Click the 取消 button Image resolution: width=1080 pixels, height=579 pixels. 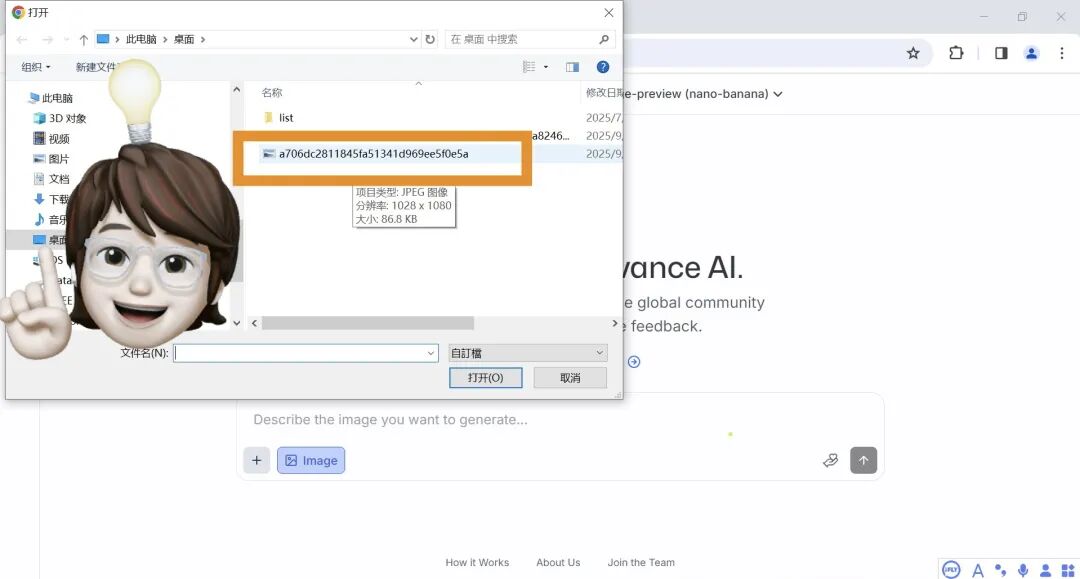tap(570, 378)
